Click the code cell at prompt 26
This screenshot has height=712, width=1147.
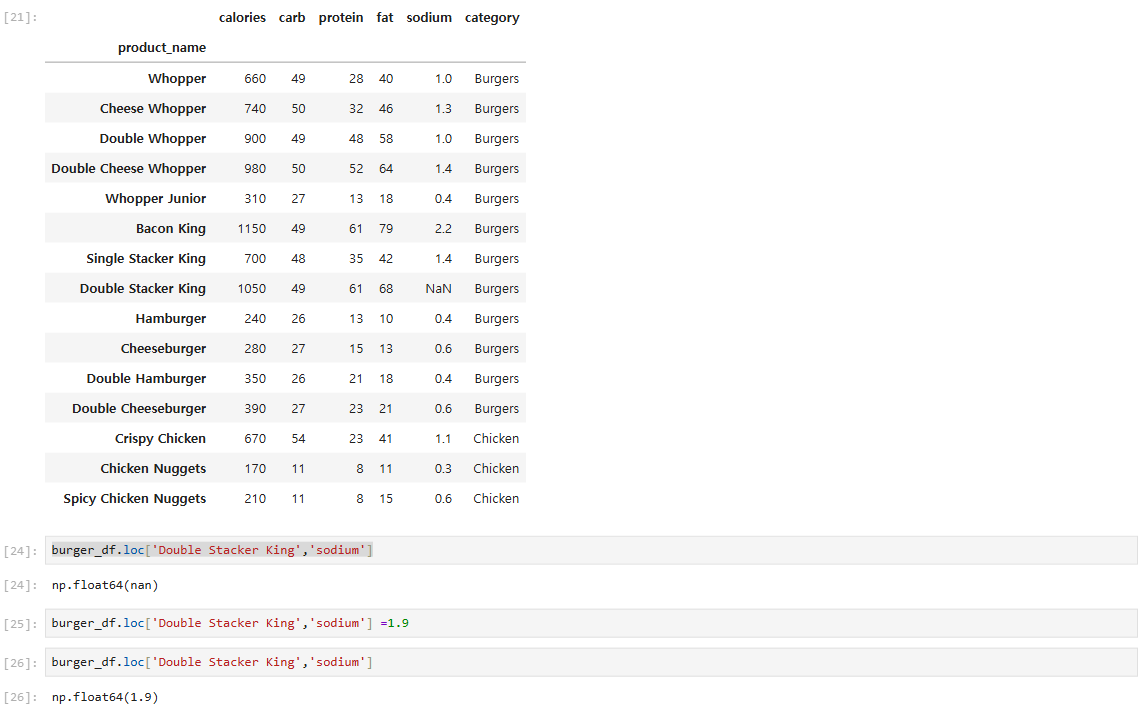(x=591, y=662)
